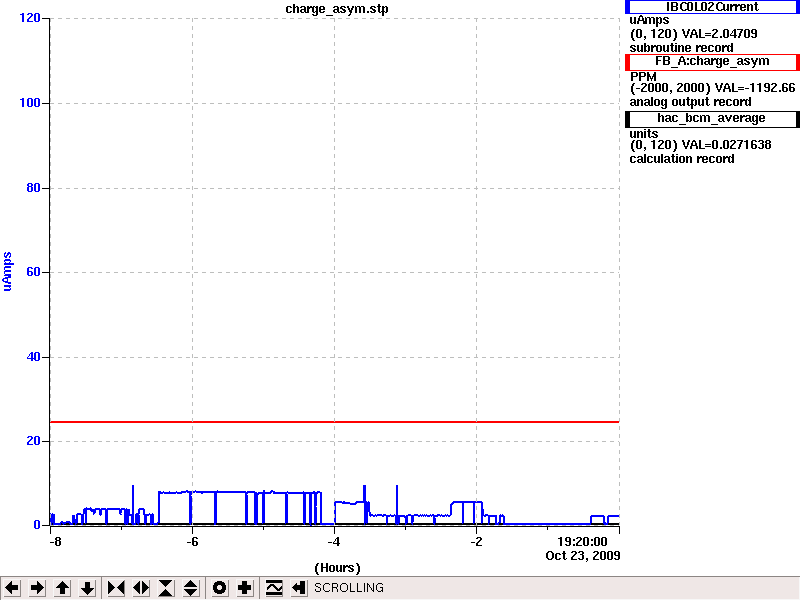Screen dimensions: 800x600
Task: Click the waveform auto-scale toolbar icon
Action: pos(274,588)
